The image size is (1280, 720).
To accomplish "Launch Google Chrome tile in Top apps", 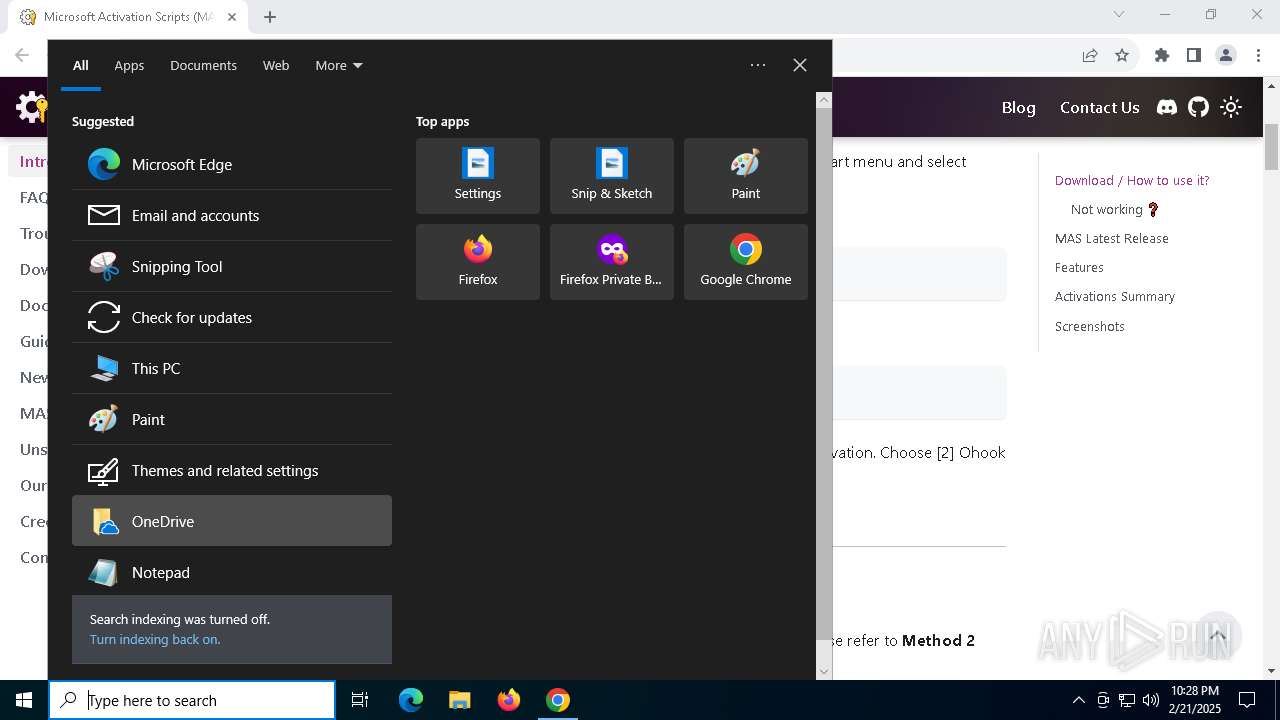I will pos(746,262).
